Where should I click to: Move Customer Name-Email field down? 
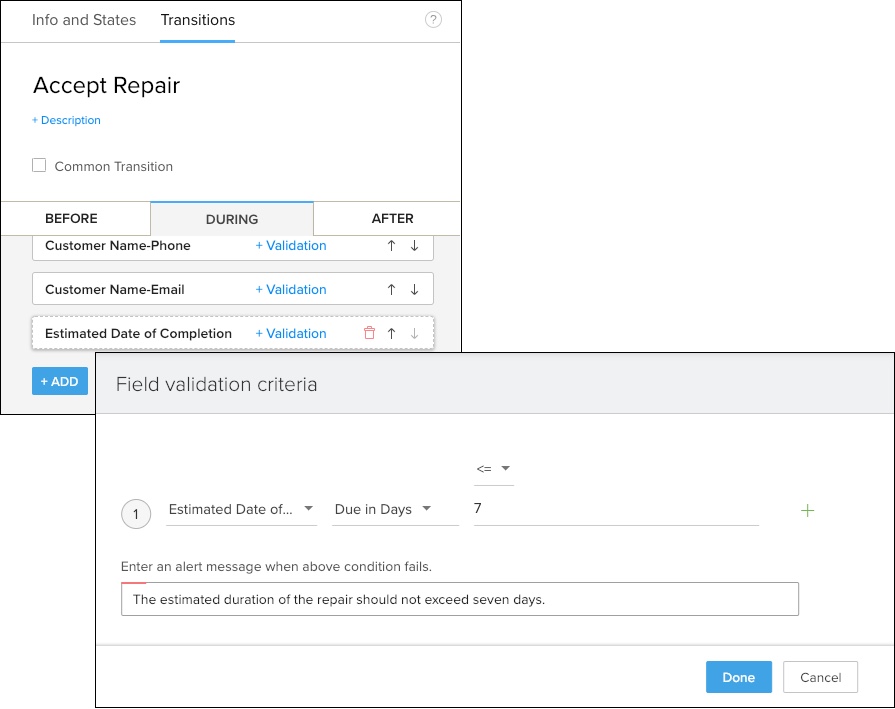click(414, 290)
